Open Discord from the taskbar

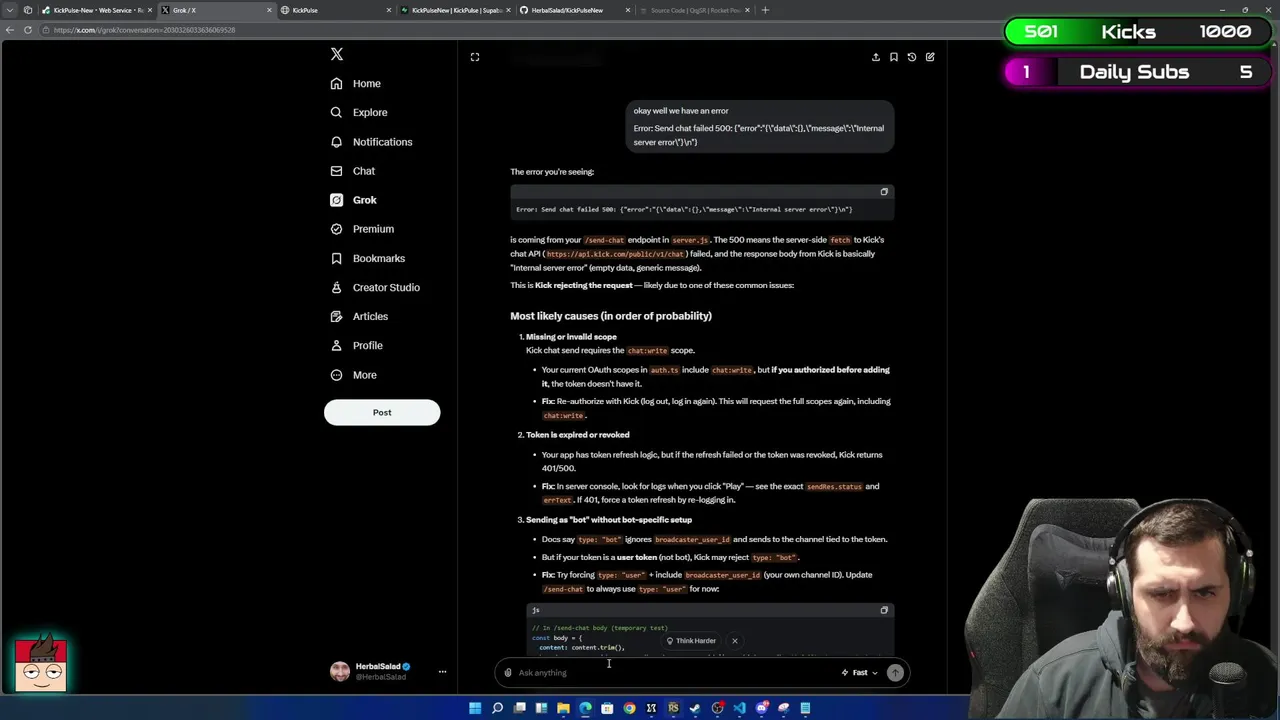(x=762, y=708)
